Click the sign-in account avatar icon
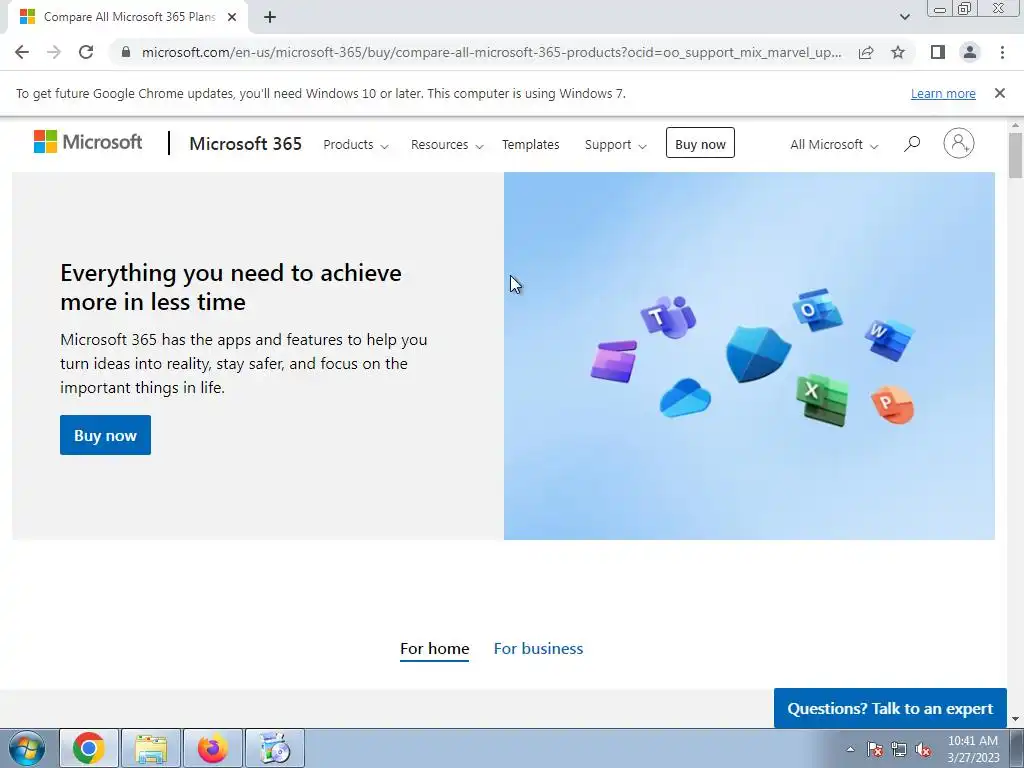 958,143
